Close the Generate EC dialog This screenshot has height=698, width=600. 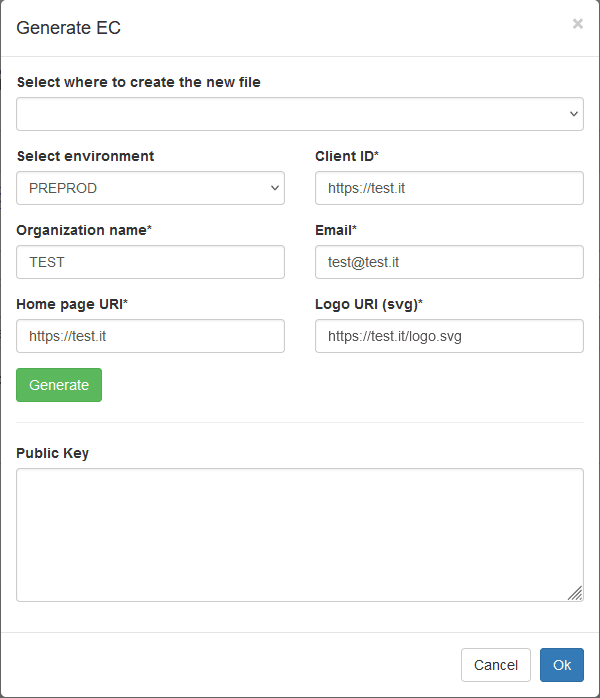coord(577,24)
